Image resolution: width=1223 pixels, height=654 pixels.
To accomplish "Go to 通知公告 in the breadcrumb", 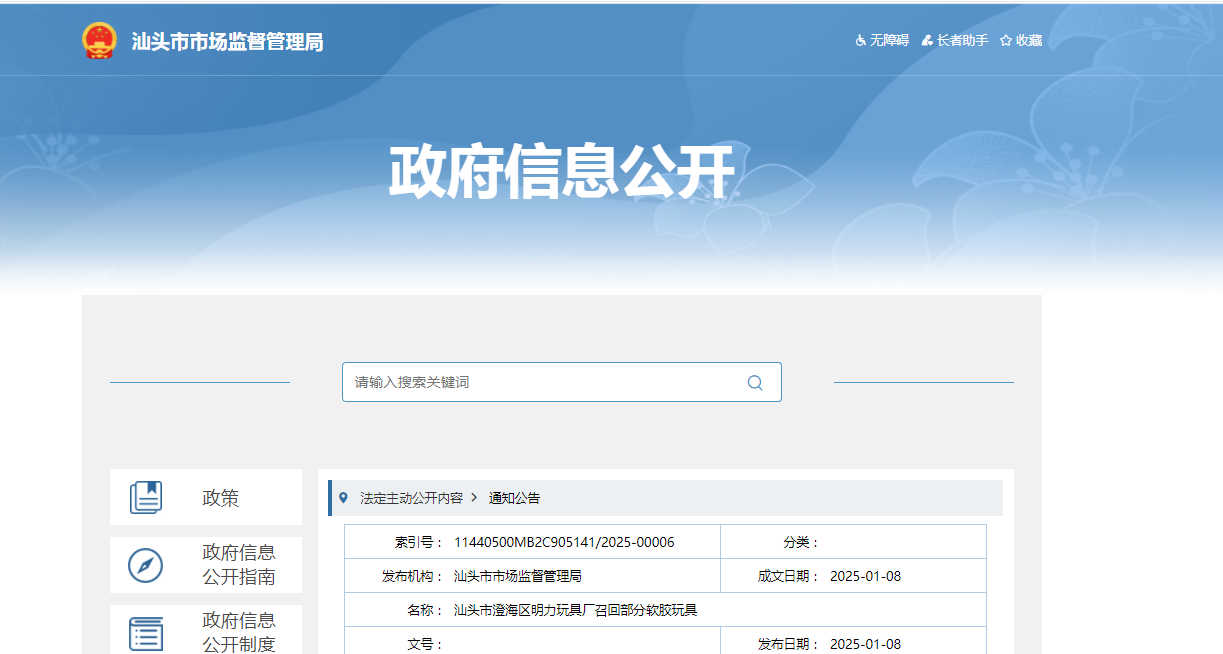I will pos(514,498).
